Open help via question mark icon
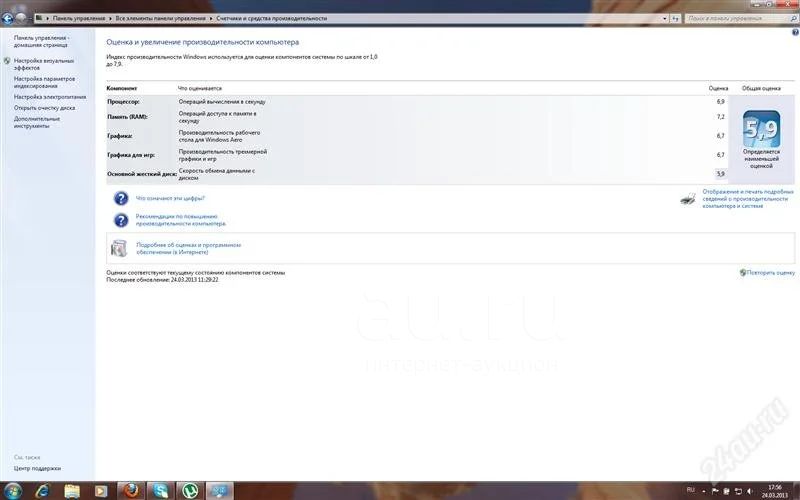This screenshot has width=800, height=500. click(x=795, y=32)
